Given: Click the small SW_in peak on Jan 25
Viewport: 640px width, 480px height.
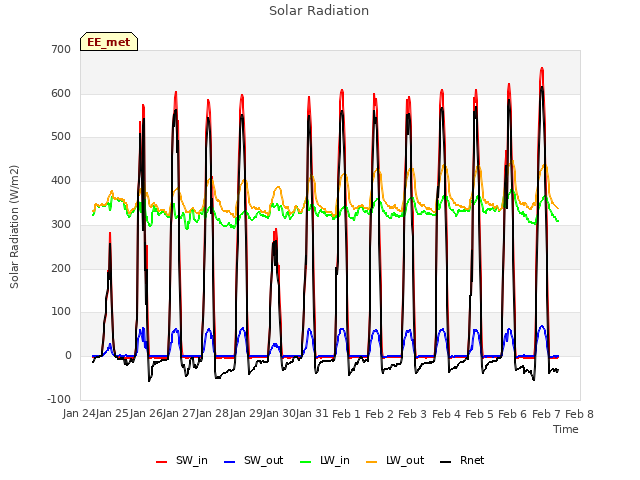Looking at the screenshot, I should (x=110, y=233).
